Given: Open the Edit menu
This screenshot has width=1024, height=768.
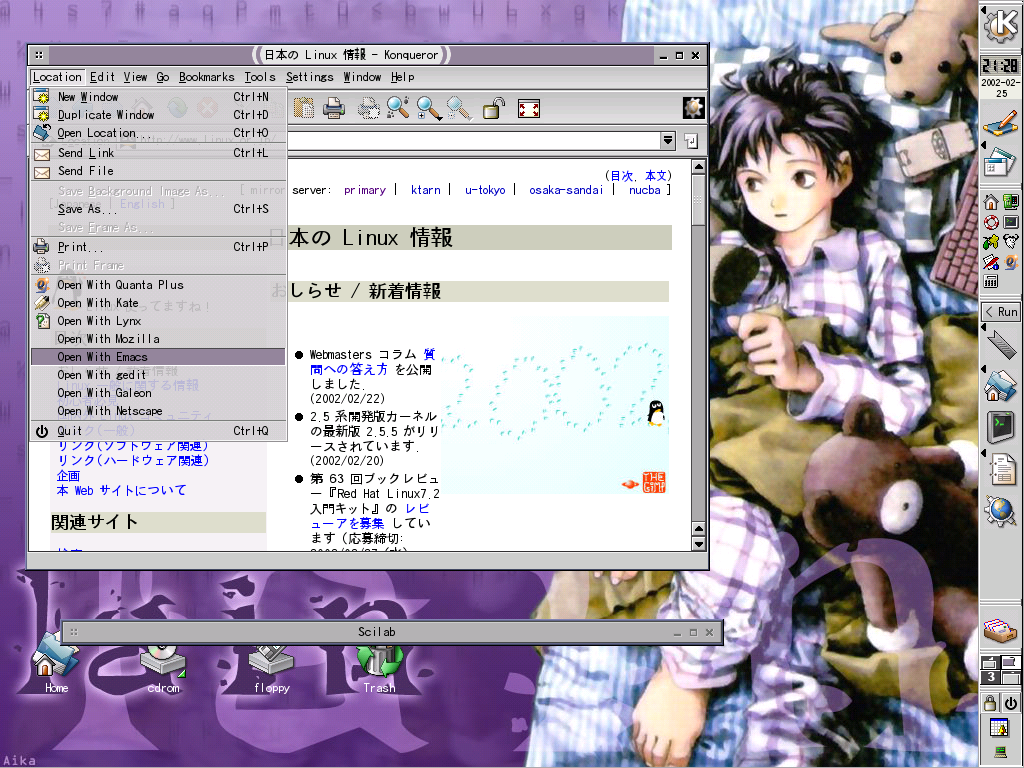Looking at the screenshot, I should tap(102, 77).
